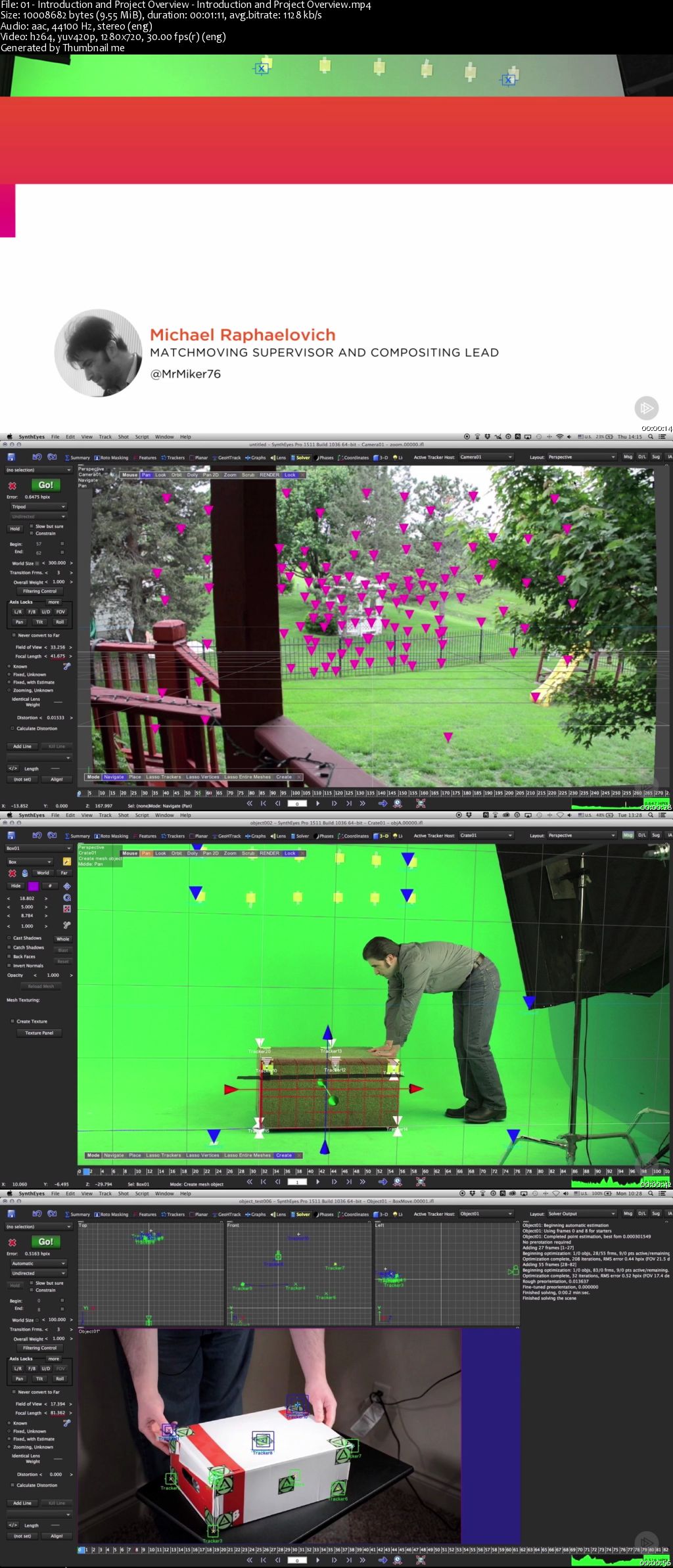Open Trackers room in Camera01 window
Viewport: 673px width, 1568px height.
click(x=174, y=458)
